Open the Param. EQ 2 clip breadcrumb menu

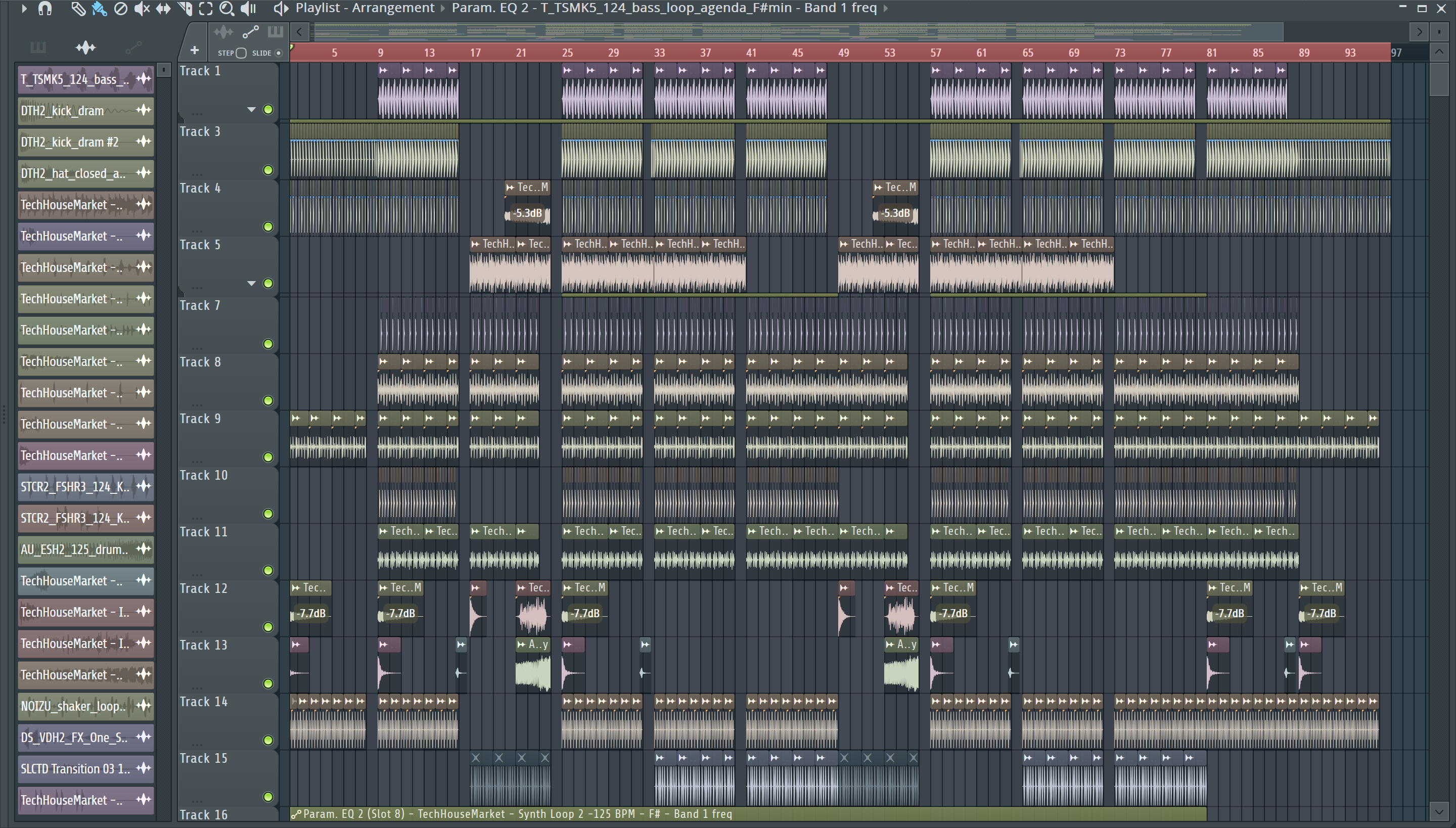[664, 8]
